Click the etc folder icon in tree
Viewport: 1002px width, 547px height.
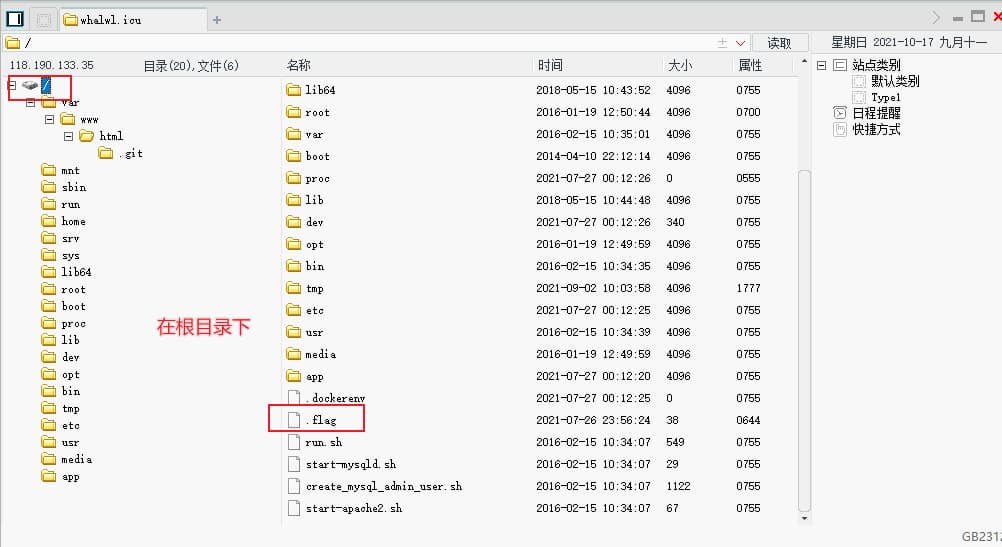point(49,425)
